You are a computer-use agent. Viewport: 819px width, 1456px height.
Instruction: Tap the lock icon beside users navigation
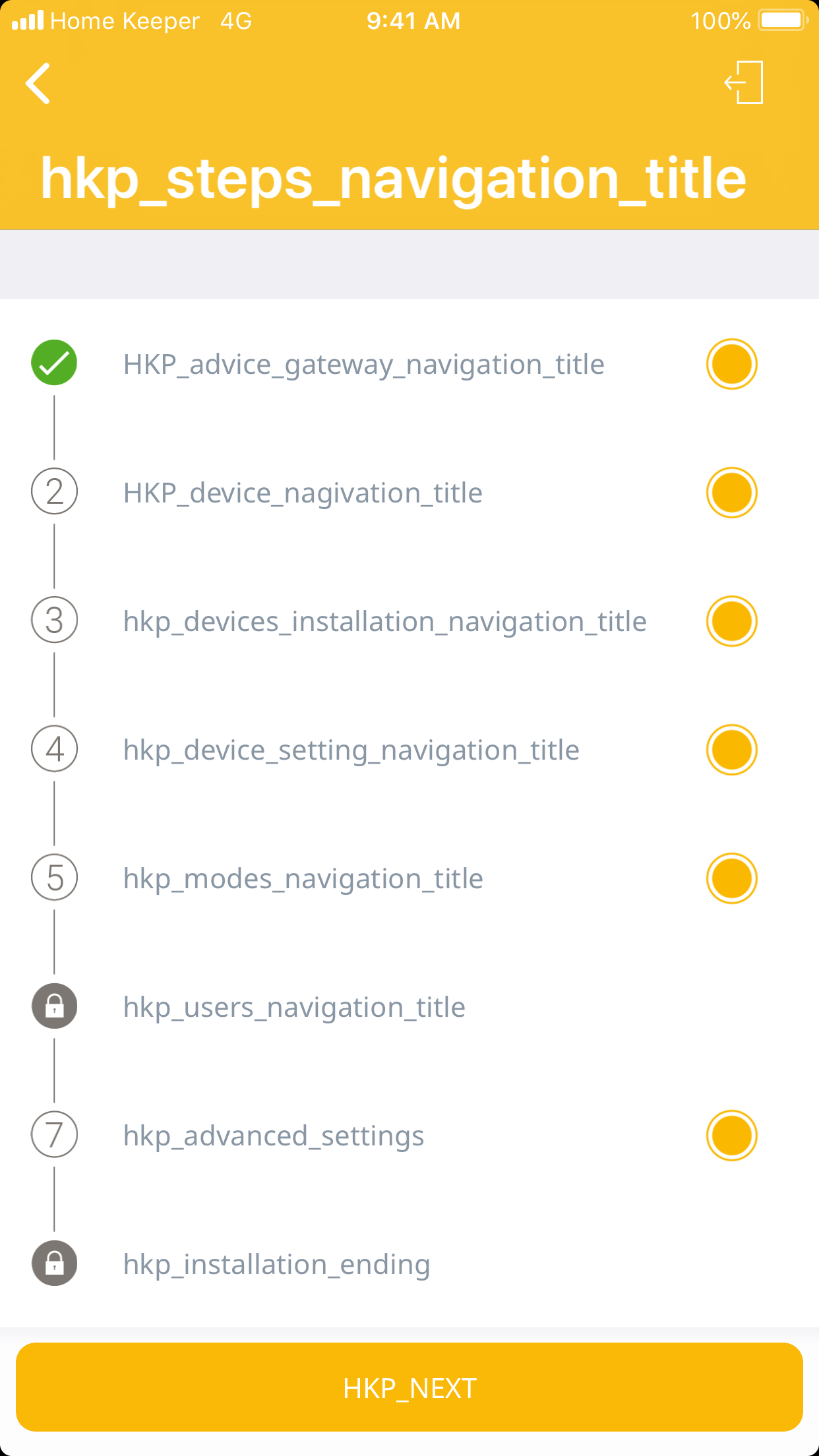pyautogui.click(x=54, y=1006)
